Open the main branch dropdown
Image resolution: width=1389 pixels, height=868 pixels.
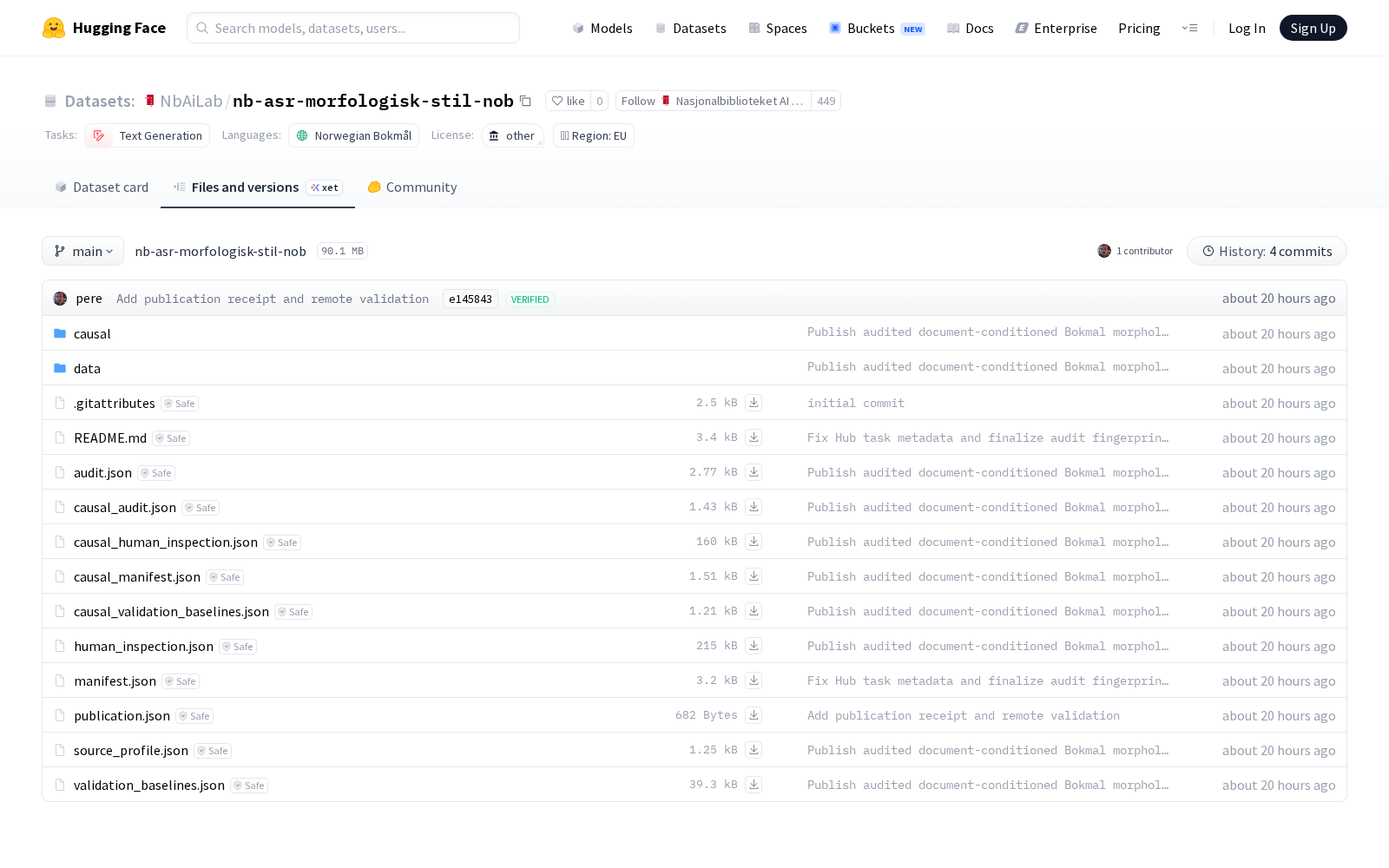tap(83, 251)
